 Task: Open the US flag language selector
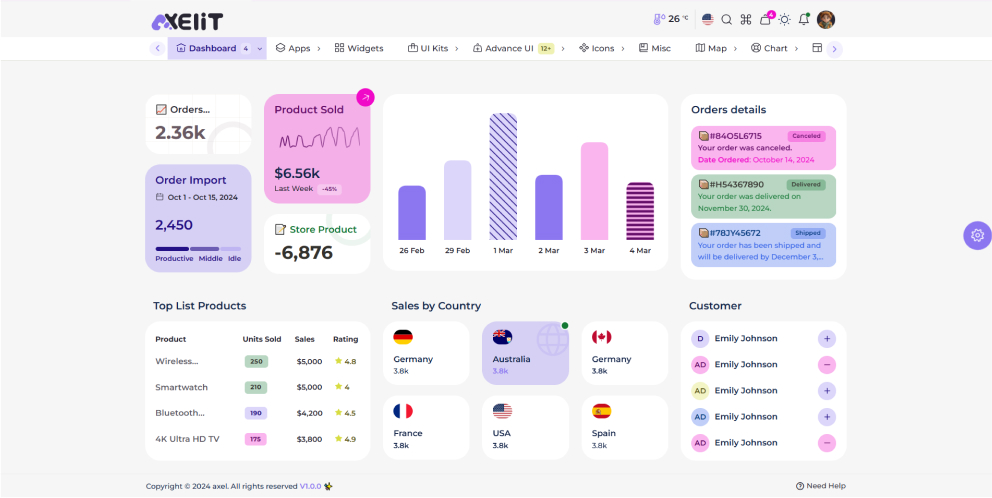coord(708,19)
